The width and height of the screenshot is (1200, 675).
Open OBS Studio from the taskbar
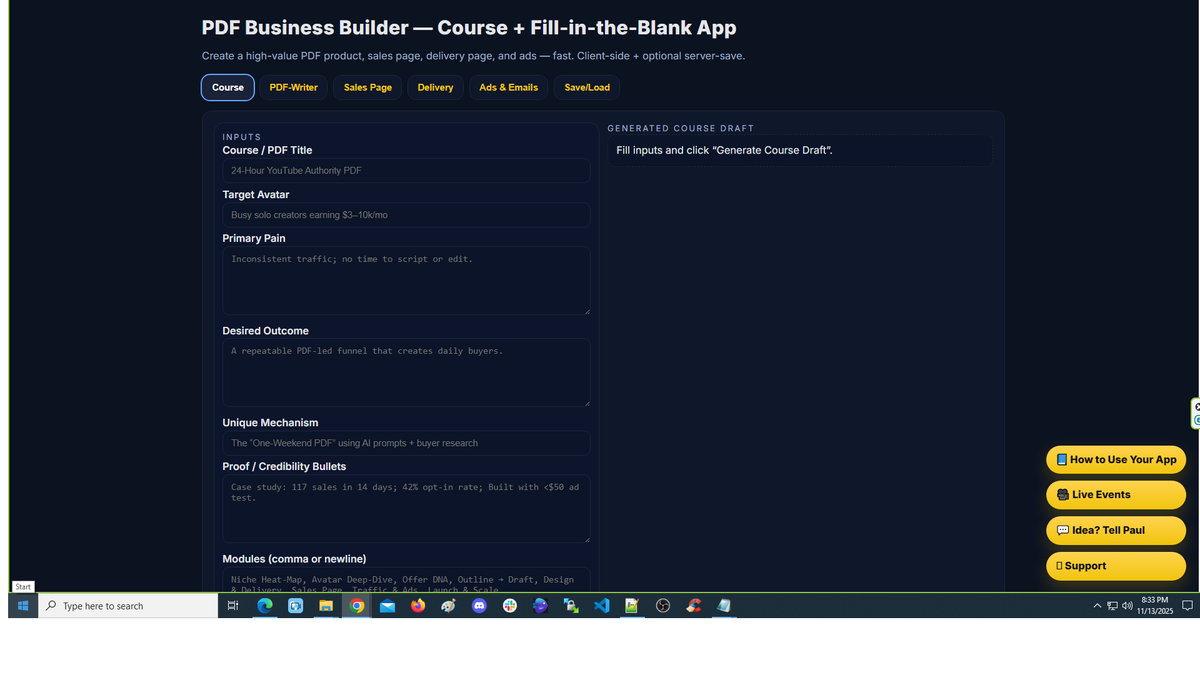coord(662,606)
